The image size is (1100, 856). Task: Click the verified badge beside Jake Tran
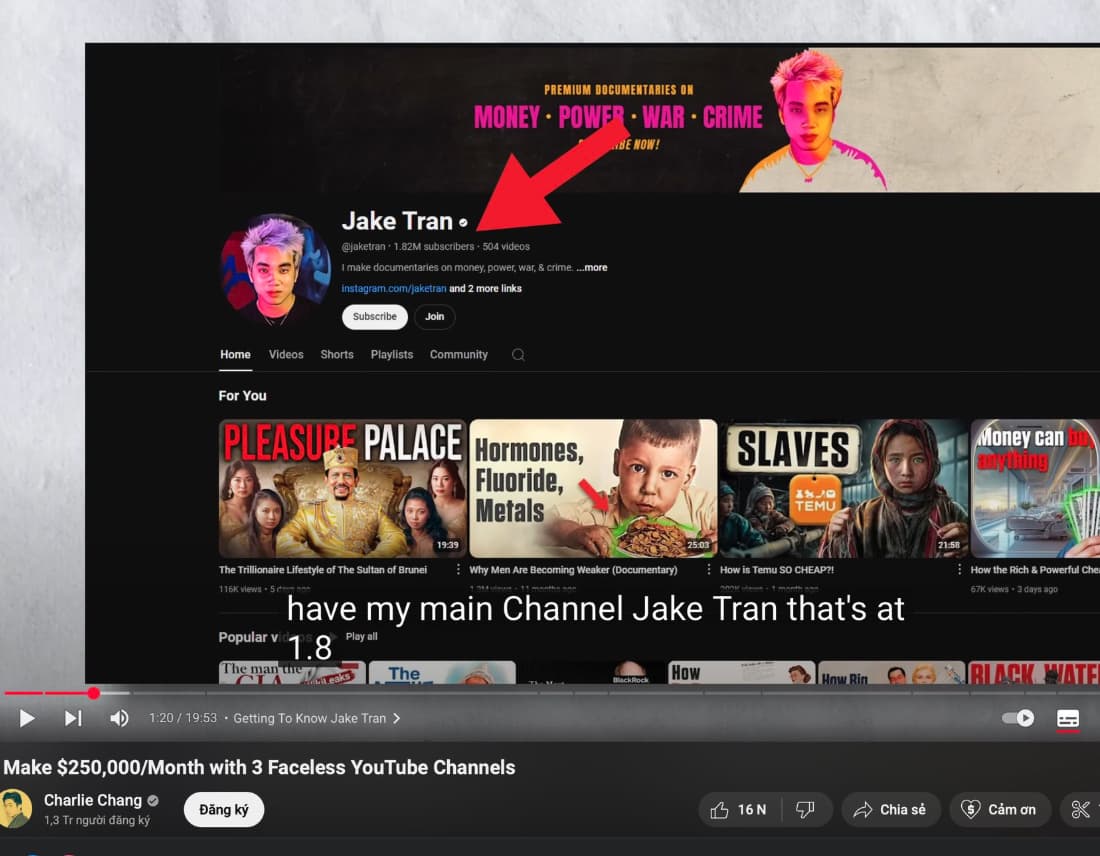pos(463,223)
